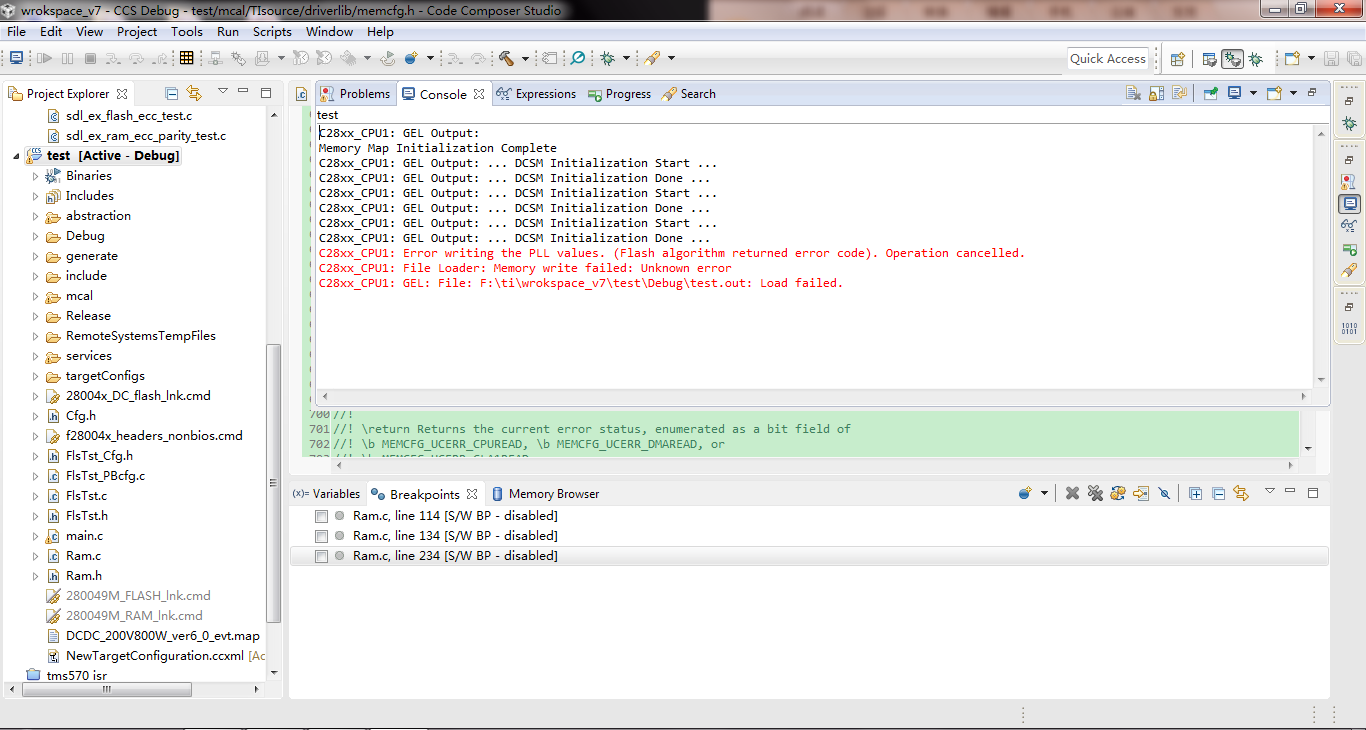Select 280049M_RAM_lnk.cmd file
1366x730 pixels.
pos(134,616)
